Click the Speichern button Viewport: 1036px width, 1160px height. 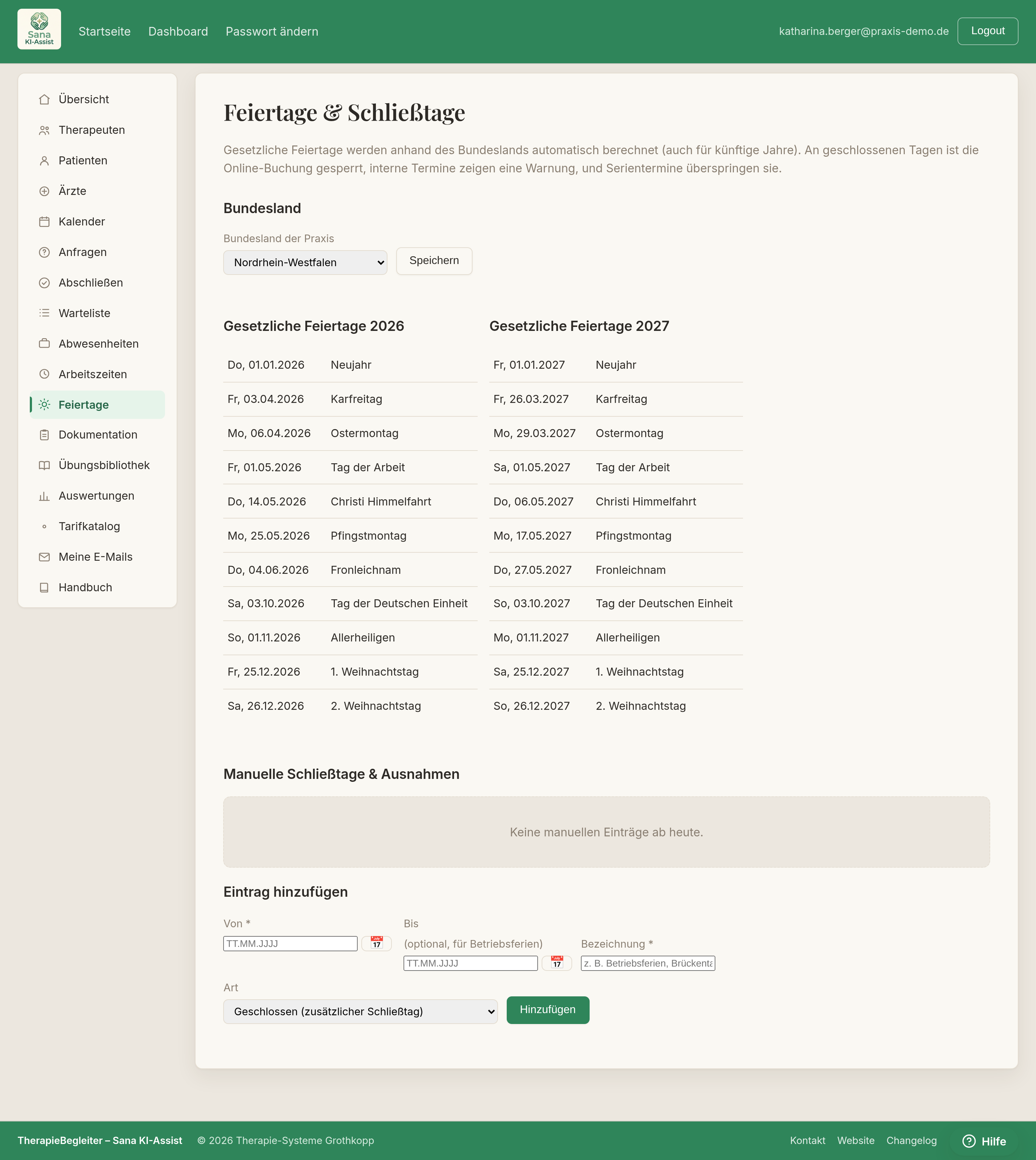tap(434, 261)
